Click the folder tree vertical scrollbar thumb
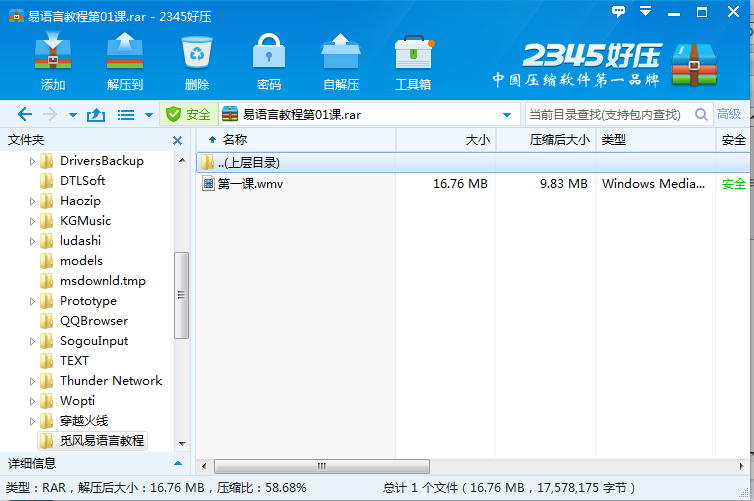Screen dimensions: 754x501 pyautogui.click(x=181, y=295)
